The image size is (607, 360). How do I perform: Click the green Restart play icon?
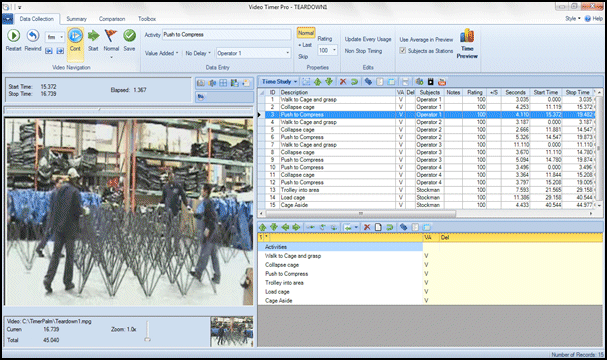click(x=14, y=36)
